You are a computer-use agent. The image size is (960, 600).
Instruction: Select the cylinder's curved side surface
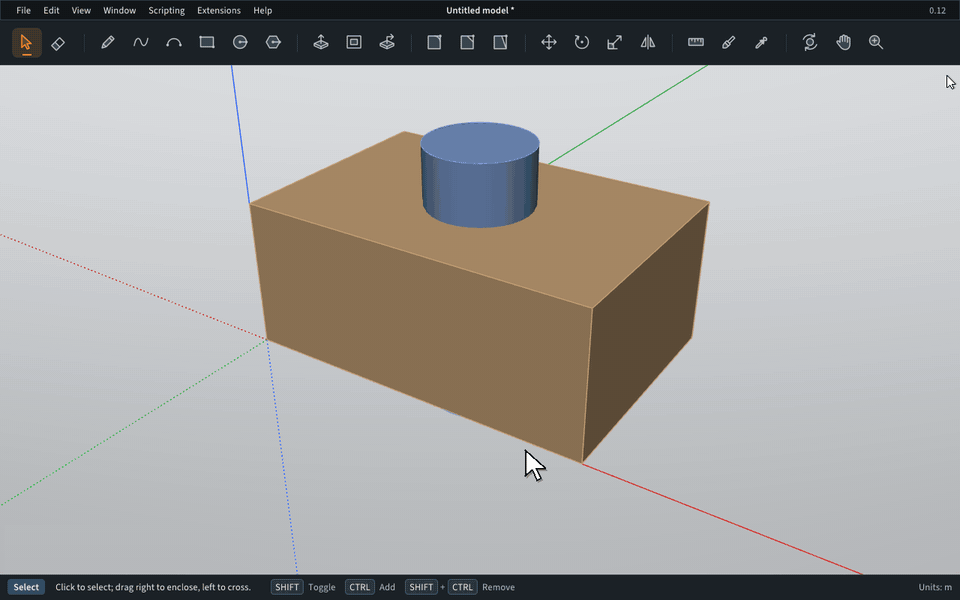[480, 193]
